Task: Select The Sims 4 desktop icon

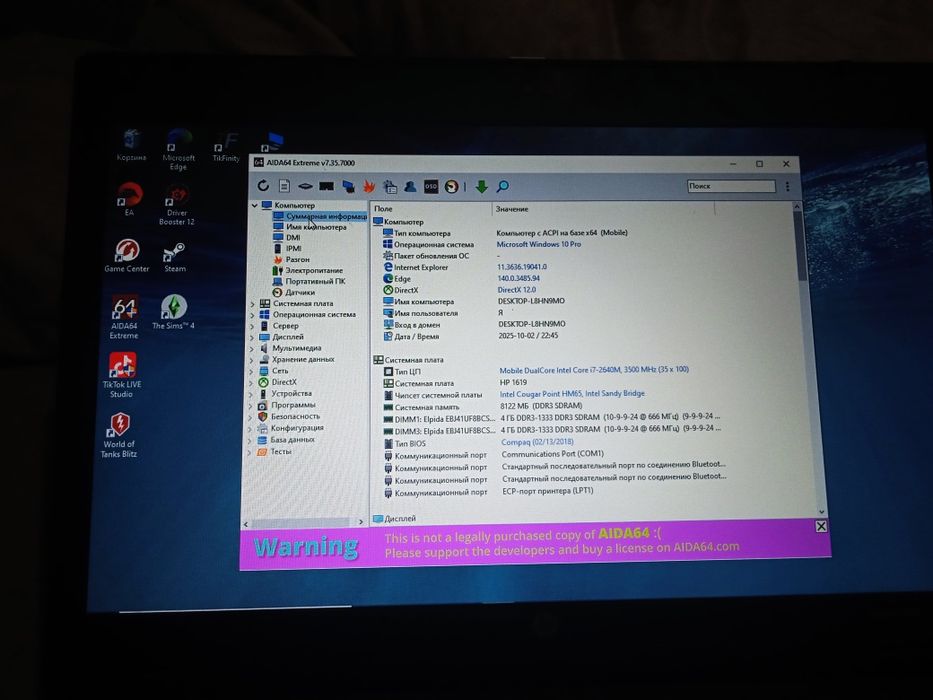Action: click(x=173, y=312)
